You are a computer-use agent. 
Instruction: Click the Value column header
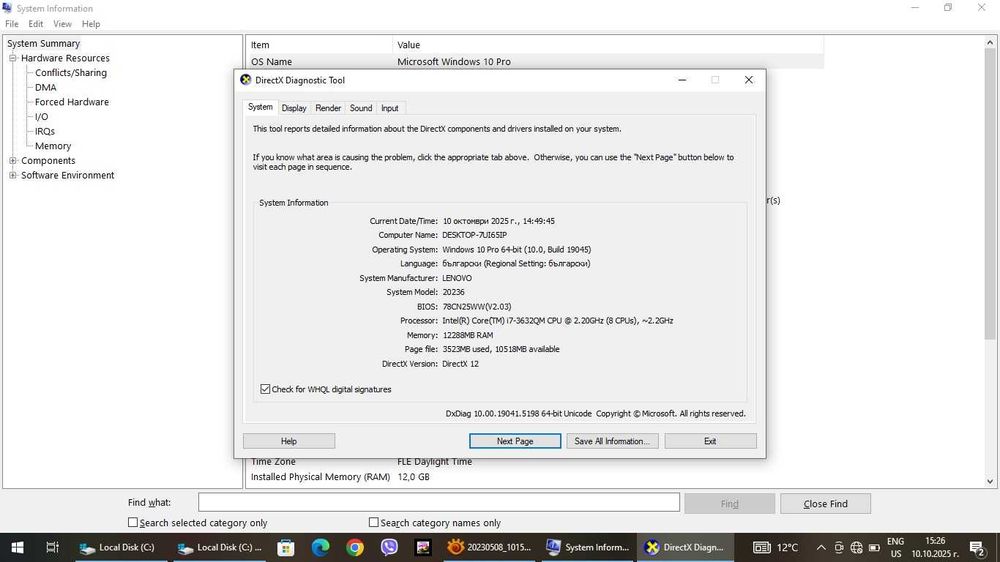(x=608, y=45)
